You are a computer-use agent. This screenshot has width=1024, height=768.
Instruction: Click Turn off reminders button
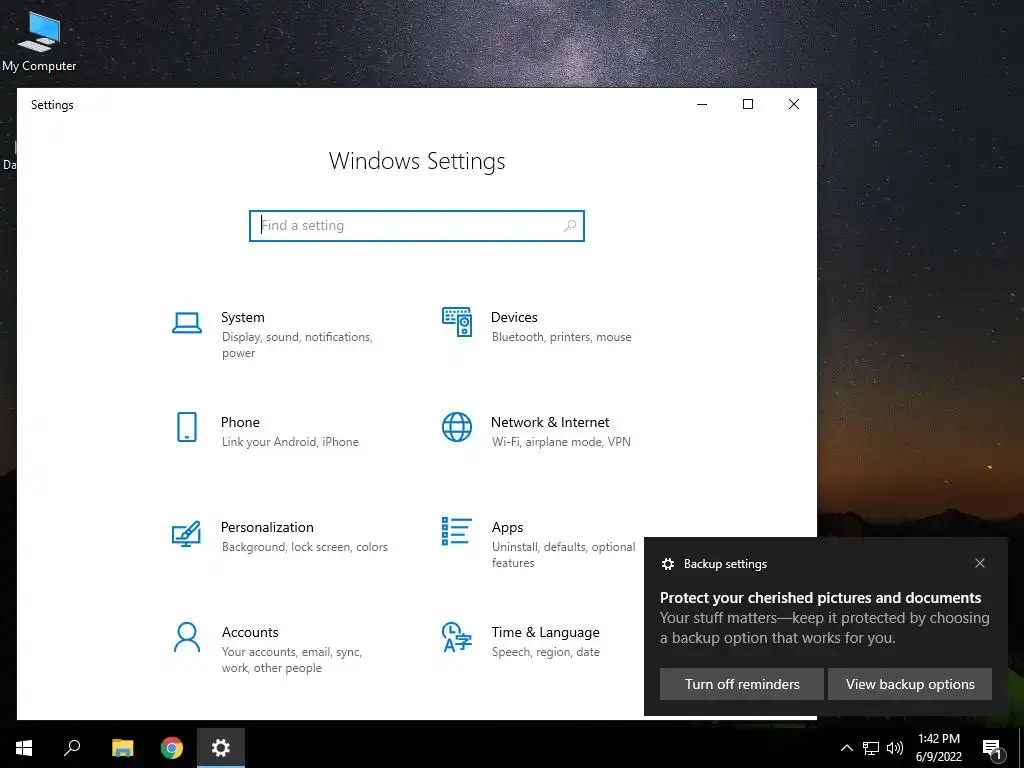pos(742,684)
